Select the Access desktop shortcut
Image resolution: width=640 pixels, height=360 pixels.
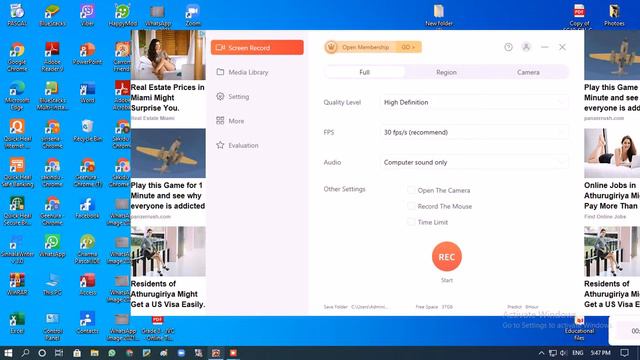[87, 284]
